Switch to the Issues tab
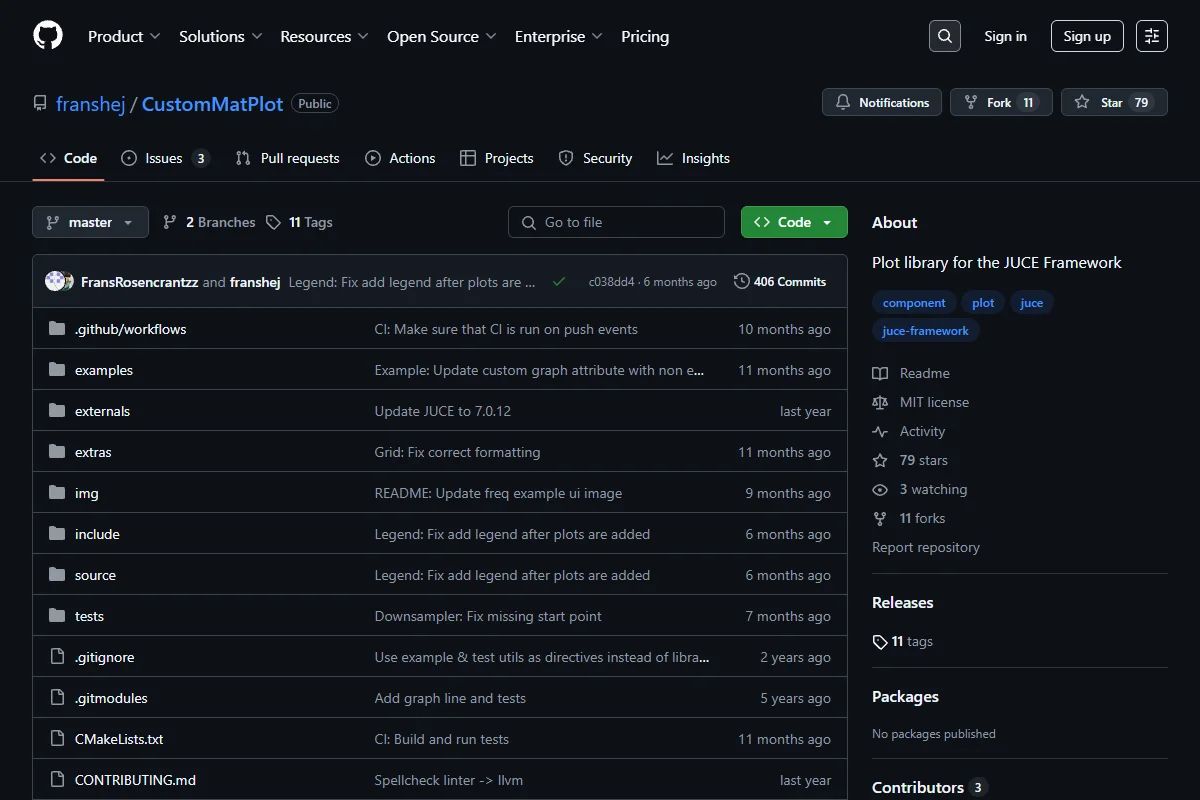Image resolution: width=1200 pixels, height=800 pixels. (x=165, y=158)
